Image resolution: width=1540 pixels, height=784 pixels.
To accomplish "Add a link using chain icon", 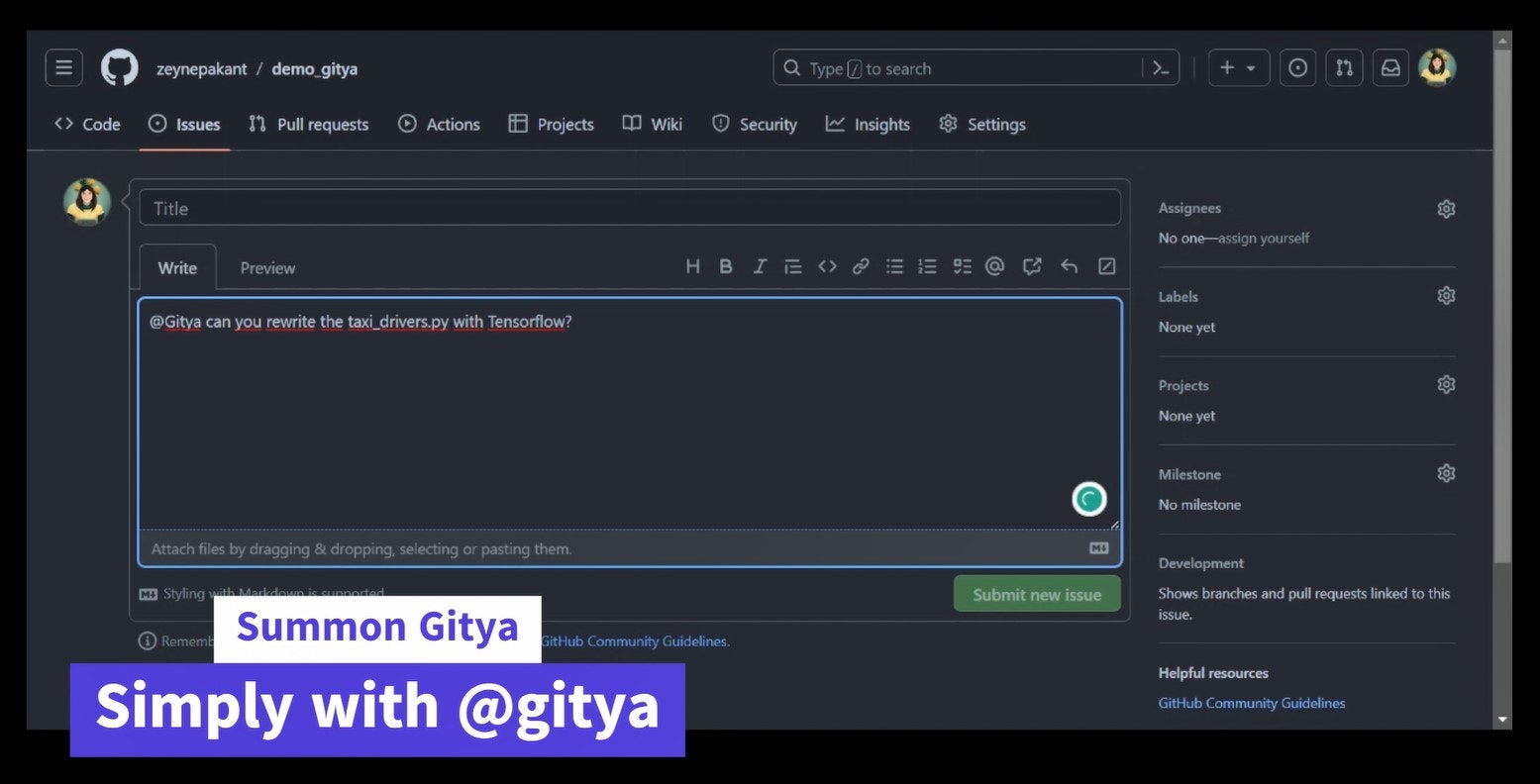I will pos(861,266).
